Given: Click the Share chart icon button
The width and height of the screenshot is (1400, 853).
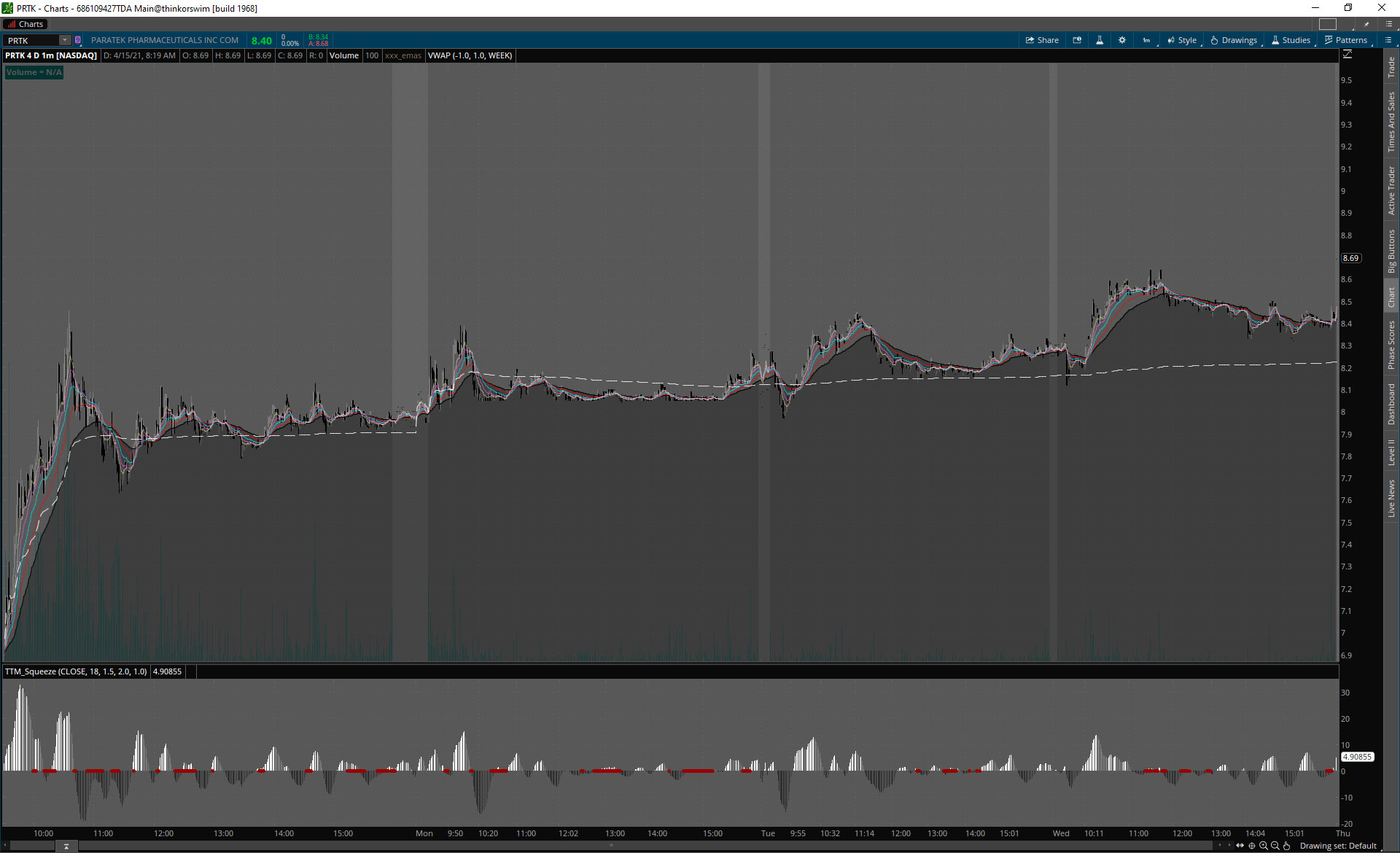Looking at the screenshot, I should click(1042, 40).
